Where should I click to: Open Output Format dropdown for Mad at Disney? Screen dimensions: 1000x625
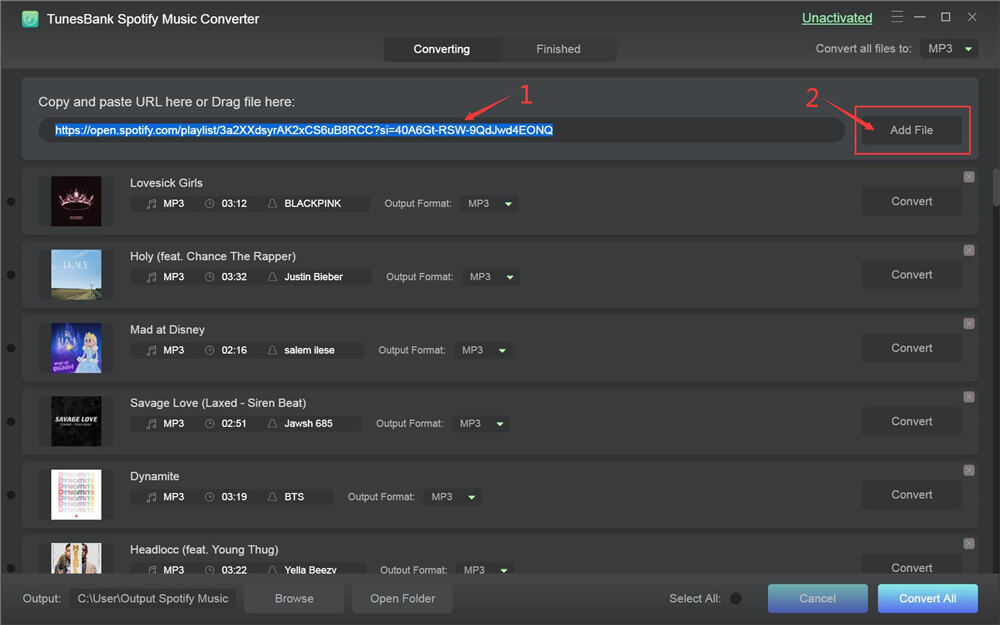[483, 350]
